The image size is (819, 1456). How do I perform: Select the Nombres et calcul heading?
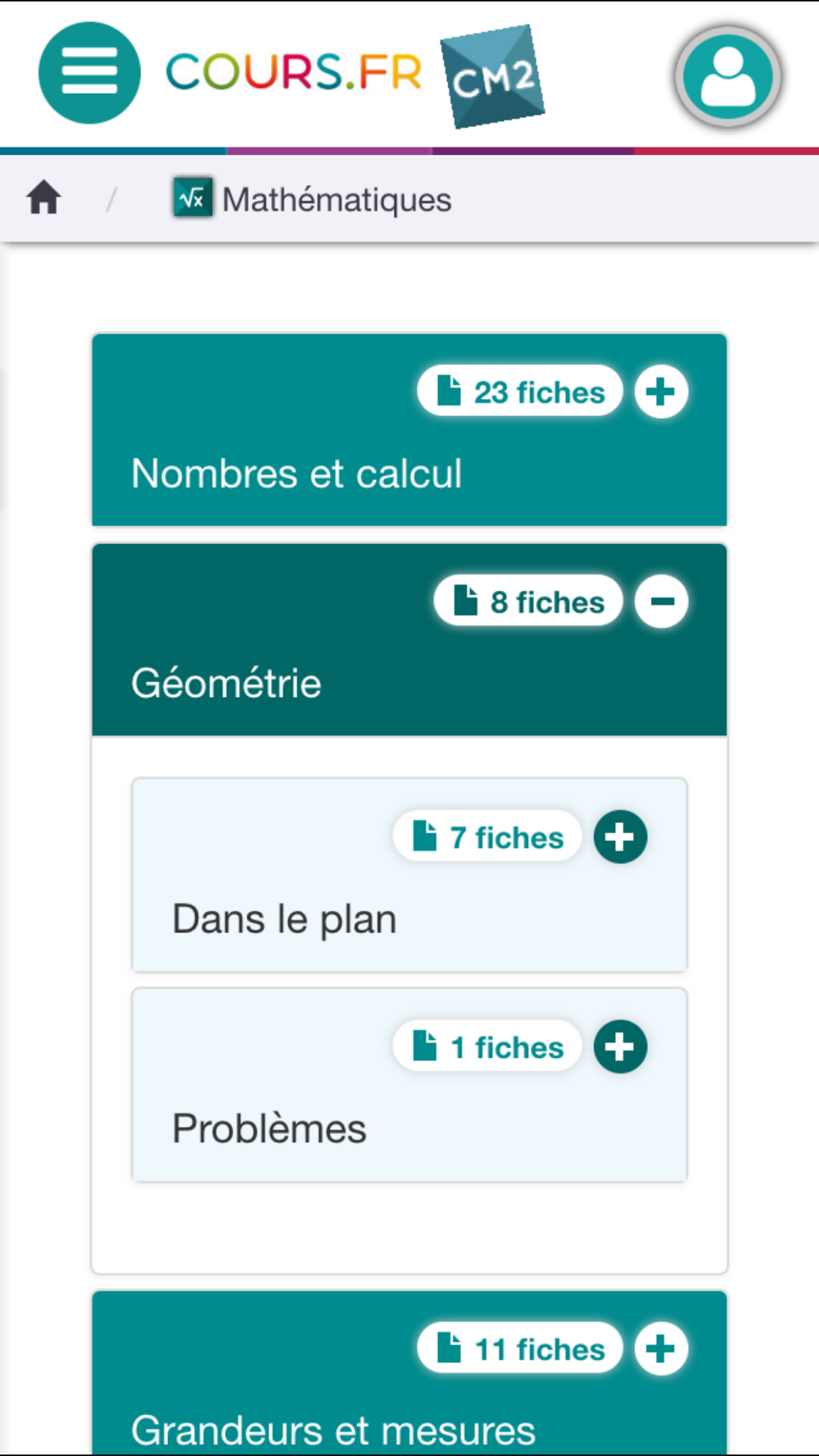[x=296, y=473]
